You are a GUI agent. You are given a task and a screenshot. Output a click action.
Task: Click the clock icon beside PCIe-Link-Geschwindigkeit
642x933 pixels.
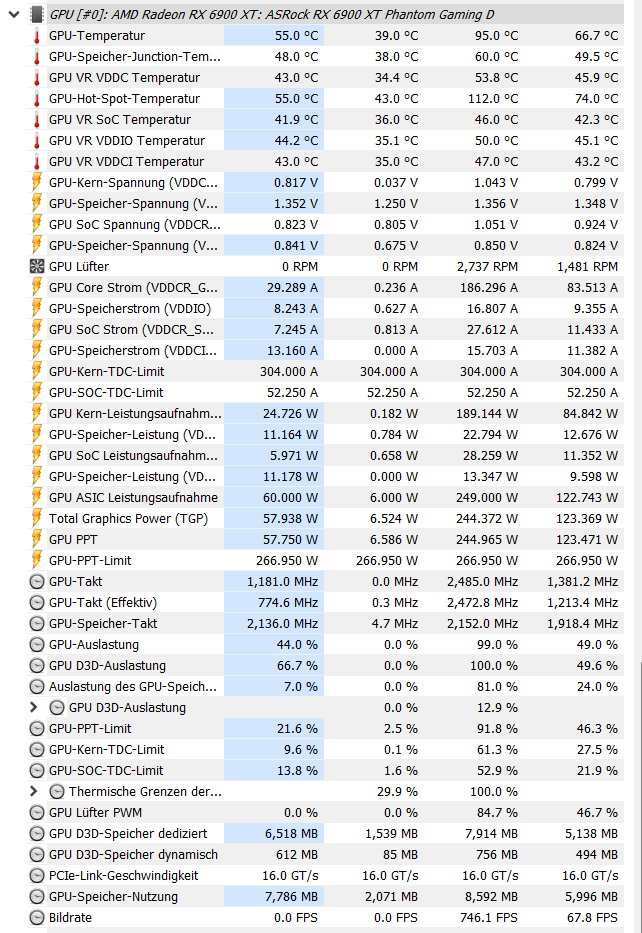[x=37, y=876]
